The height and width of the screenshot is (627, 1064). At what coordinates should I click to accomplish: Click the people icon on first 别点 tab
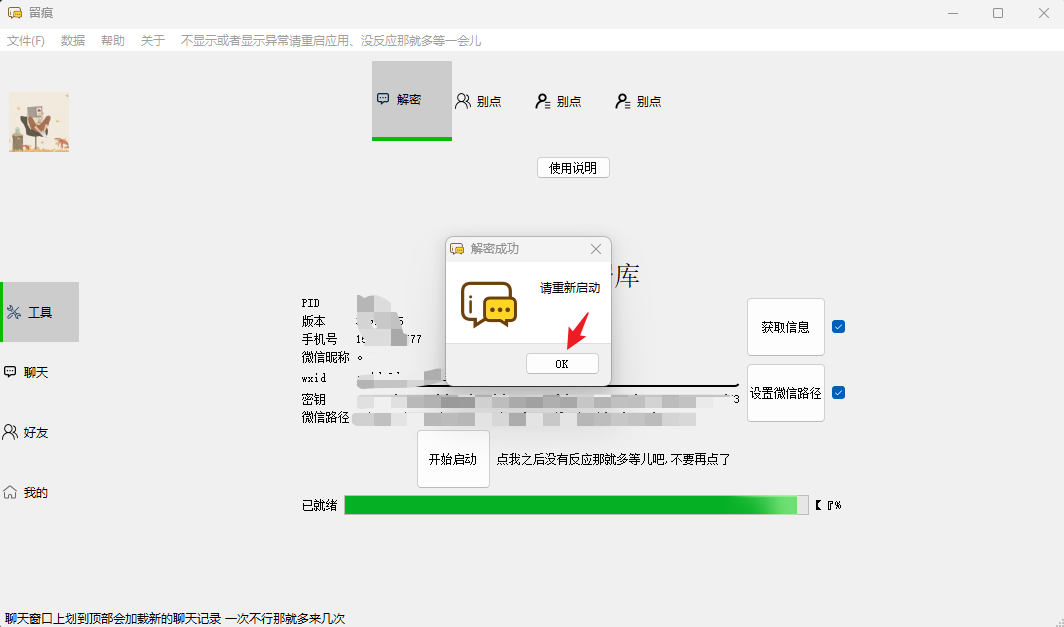pos(463,100)
